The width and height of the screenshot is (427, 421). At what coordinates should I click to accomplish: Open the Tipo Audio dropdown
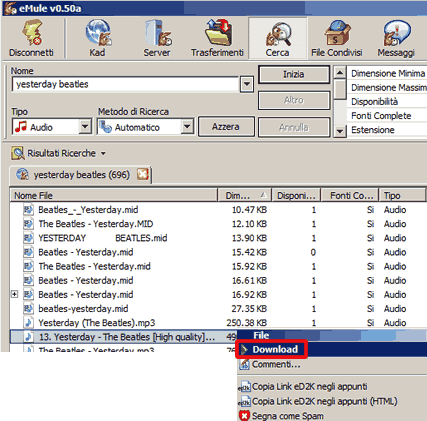85,127
